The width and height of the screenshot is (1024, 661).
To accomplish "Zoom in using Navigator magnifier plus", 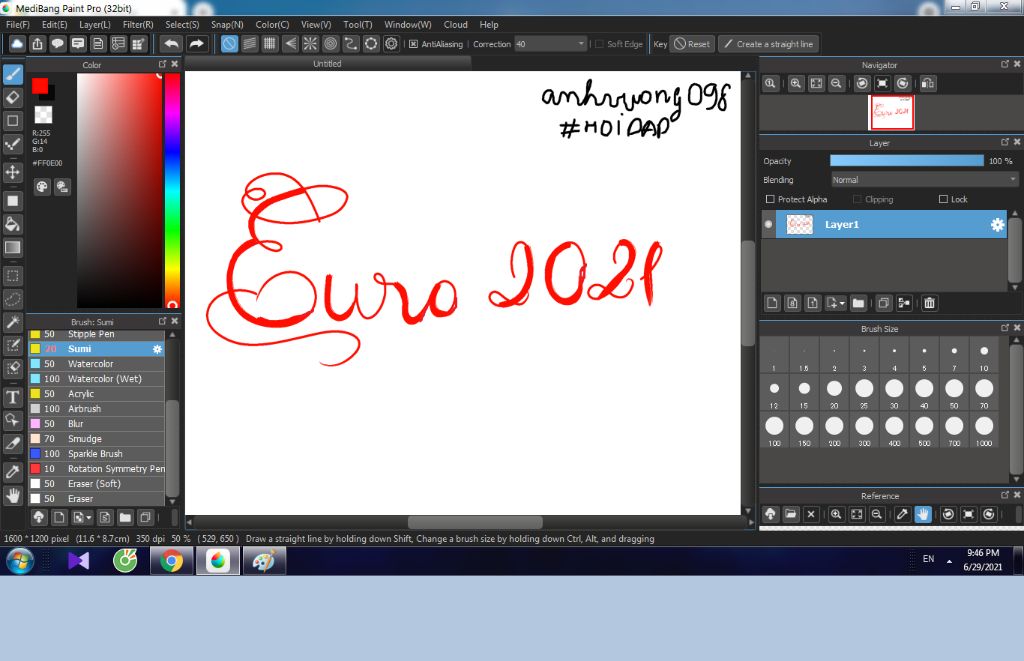I will (795, 83).
